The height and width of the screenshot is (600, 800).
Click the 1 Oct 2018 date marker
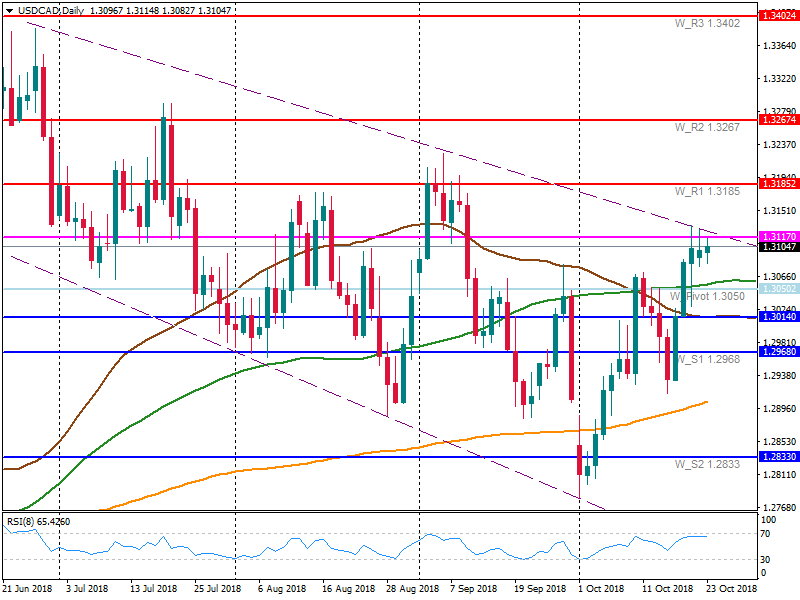(x=600, y=591)
